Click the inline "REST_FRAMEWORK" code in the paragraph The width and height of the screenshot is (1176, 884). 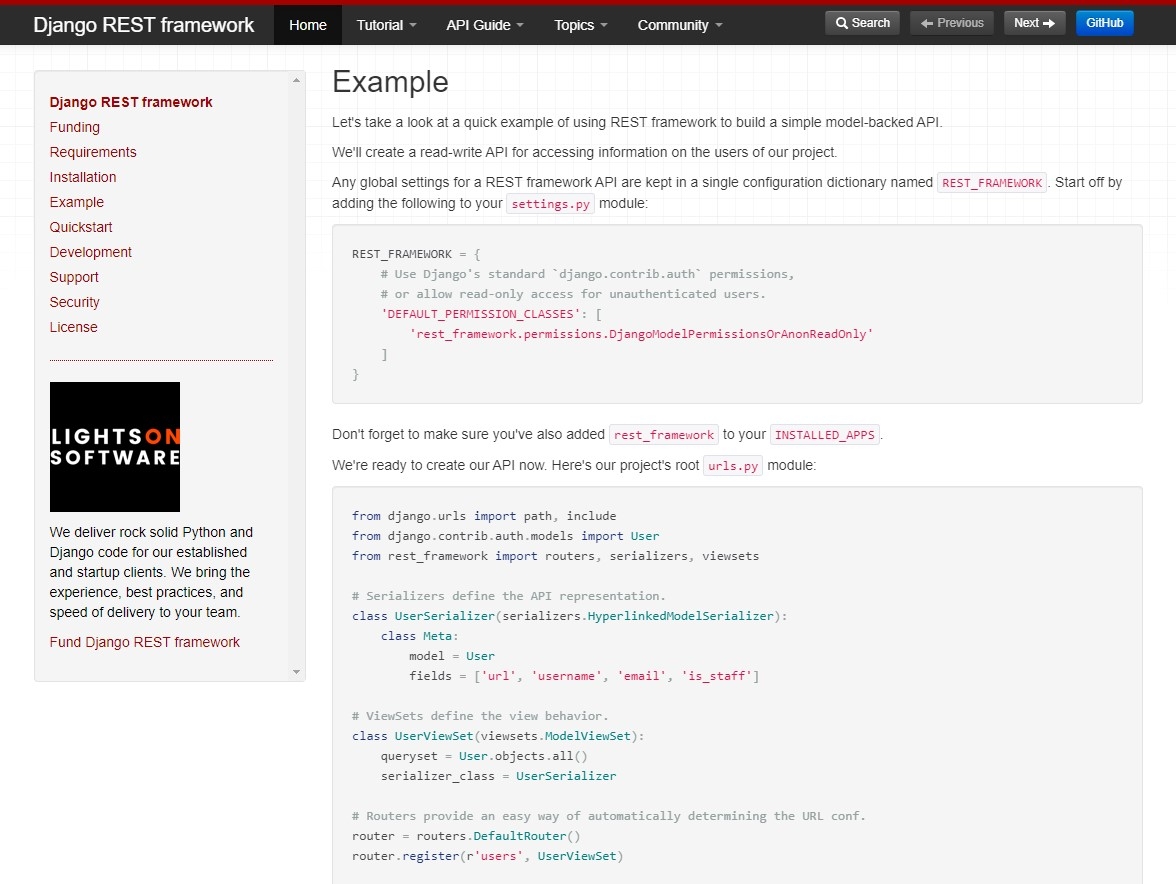tap(992, 183)
